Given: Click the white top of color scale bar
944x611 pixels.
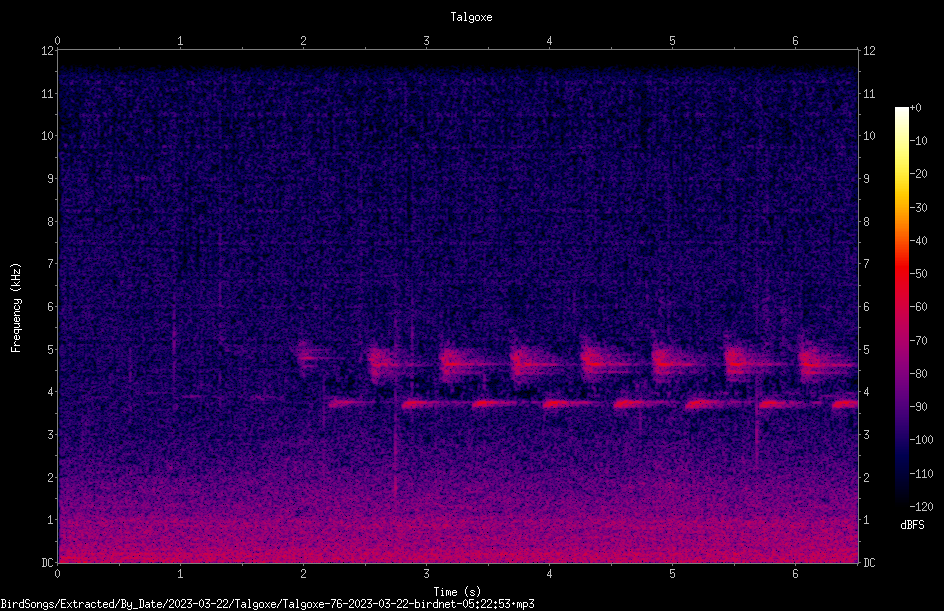Looking at the screenshot, I should coord(901,114).
